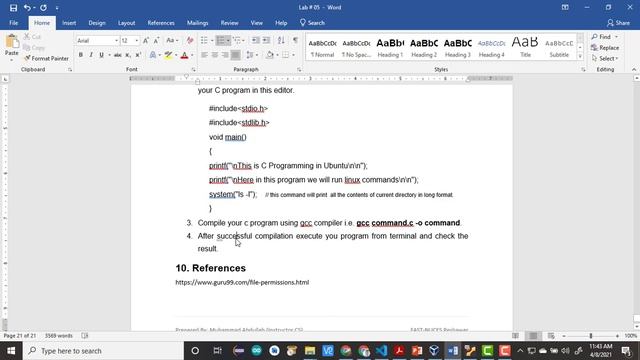Switch to the References tab

(161, 23)
